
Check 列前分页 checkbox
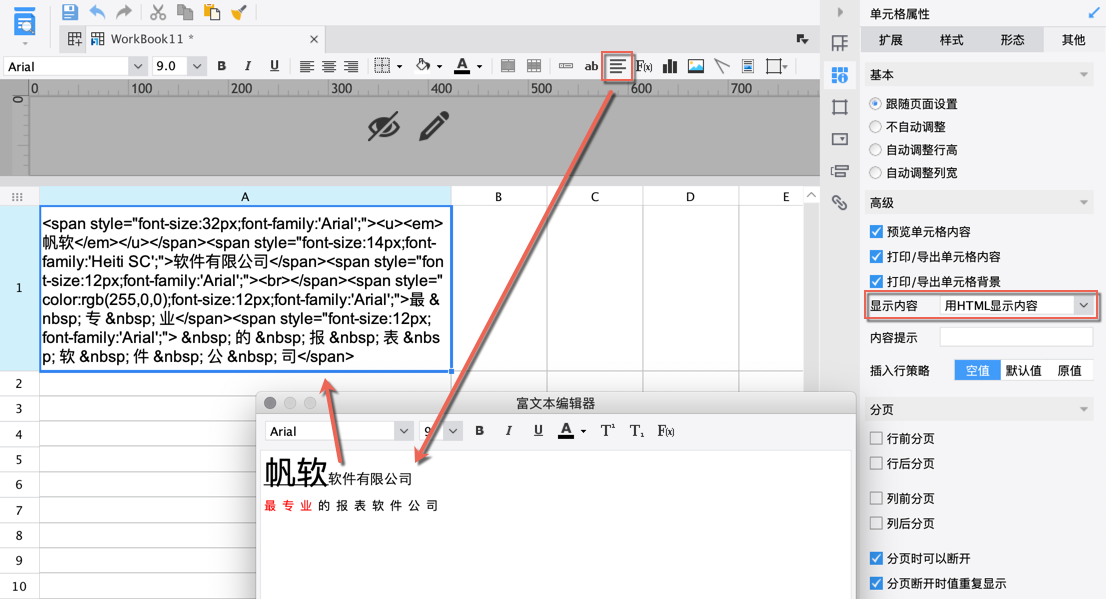point(876,498)
